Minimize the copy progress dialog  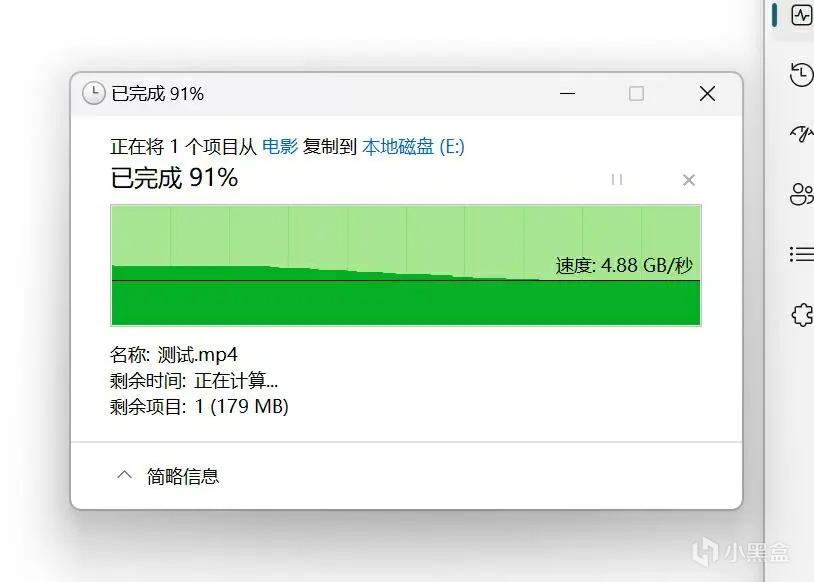tap(567, 94)
